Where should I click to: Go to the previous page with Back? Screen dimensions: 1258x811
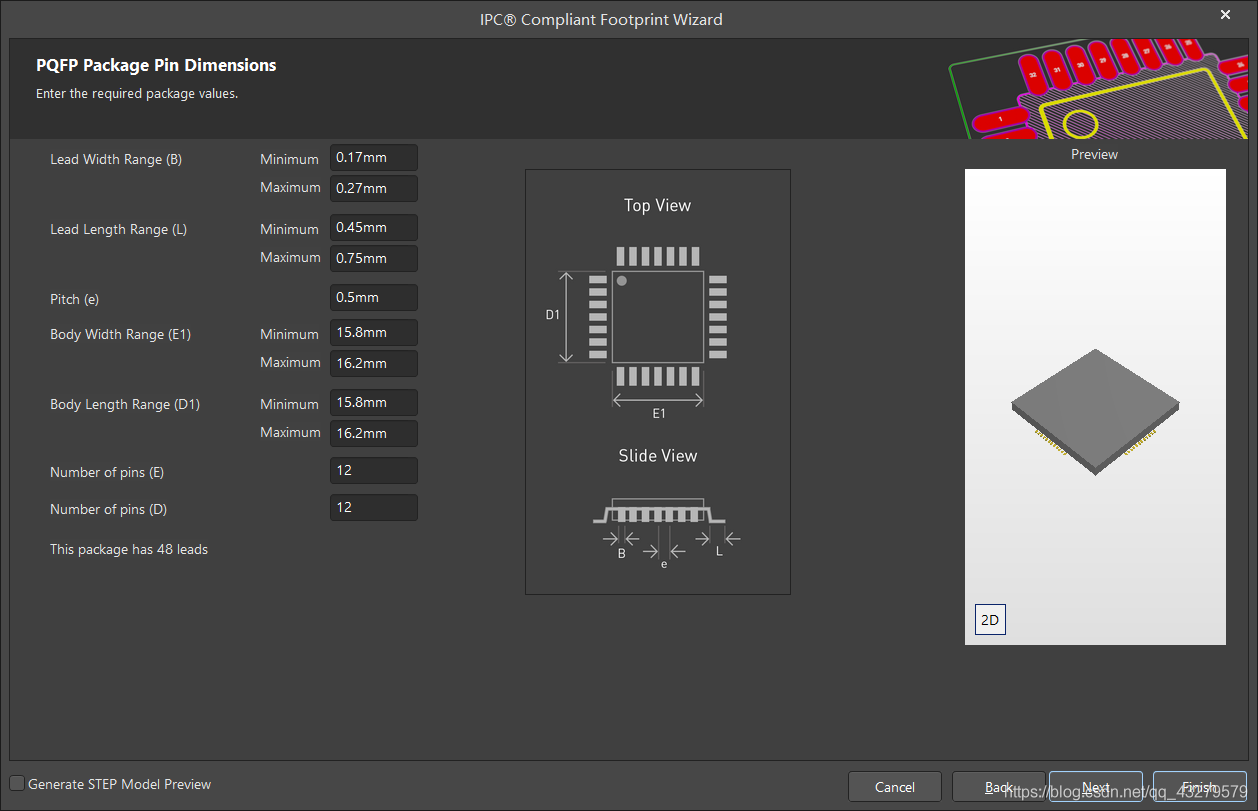click(999, 787)
